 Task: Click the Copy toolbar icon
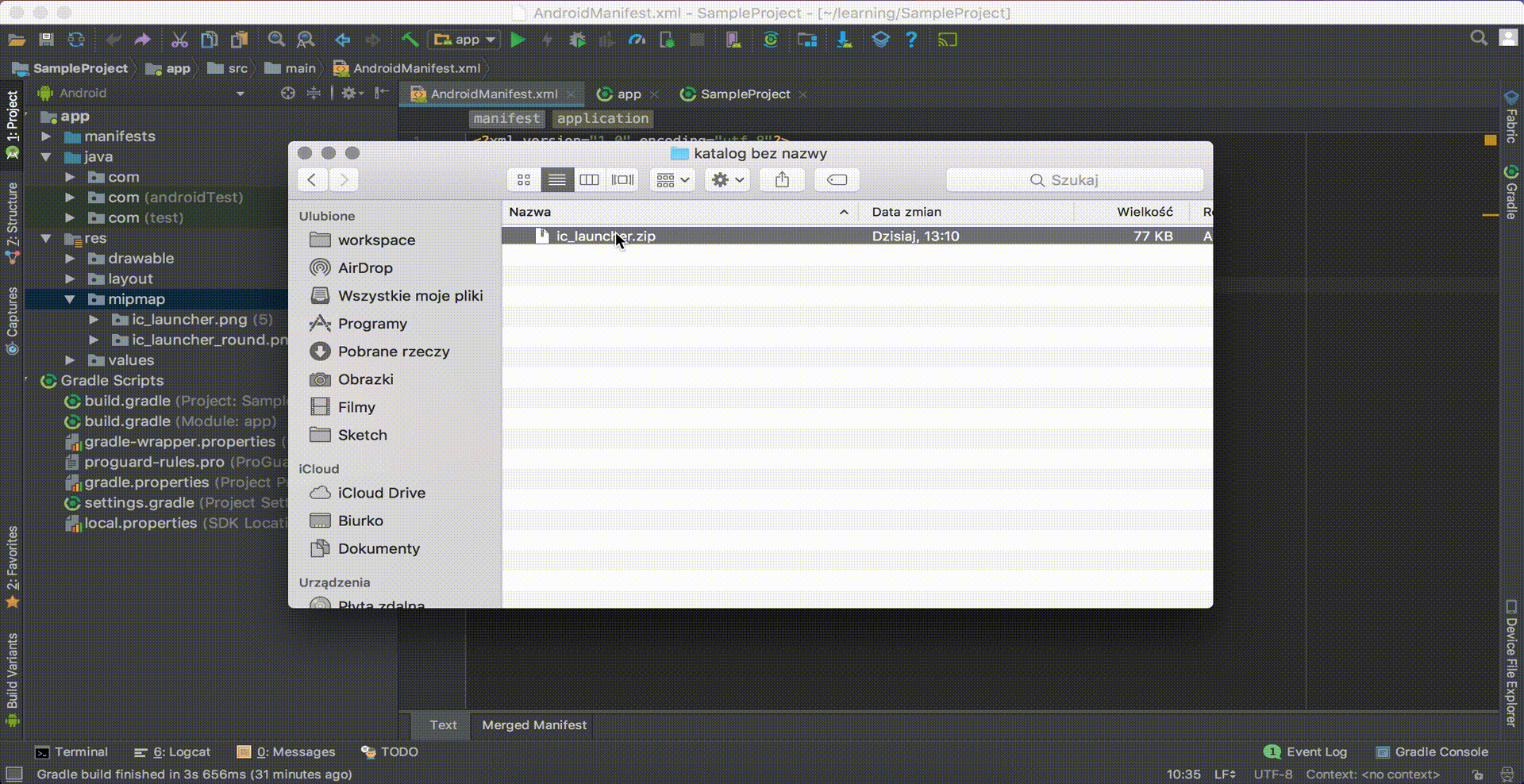(210, 40)
